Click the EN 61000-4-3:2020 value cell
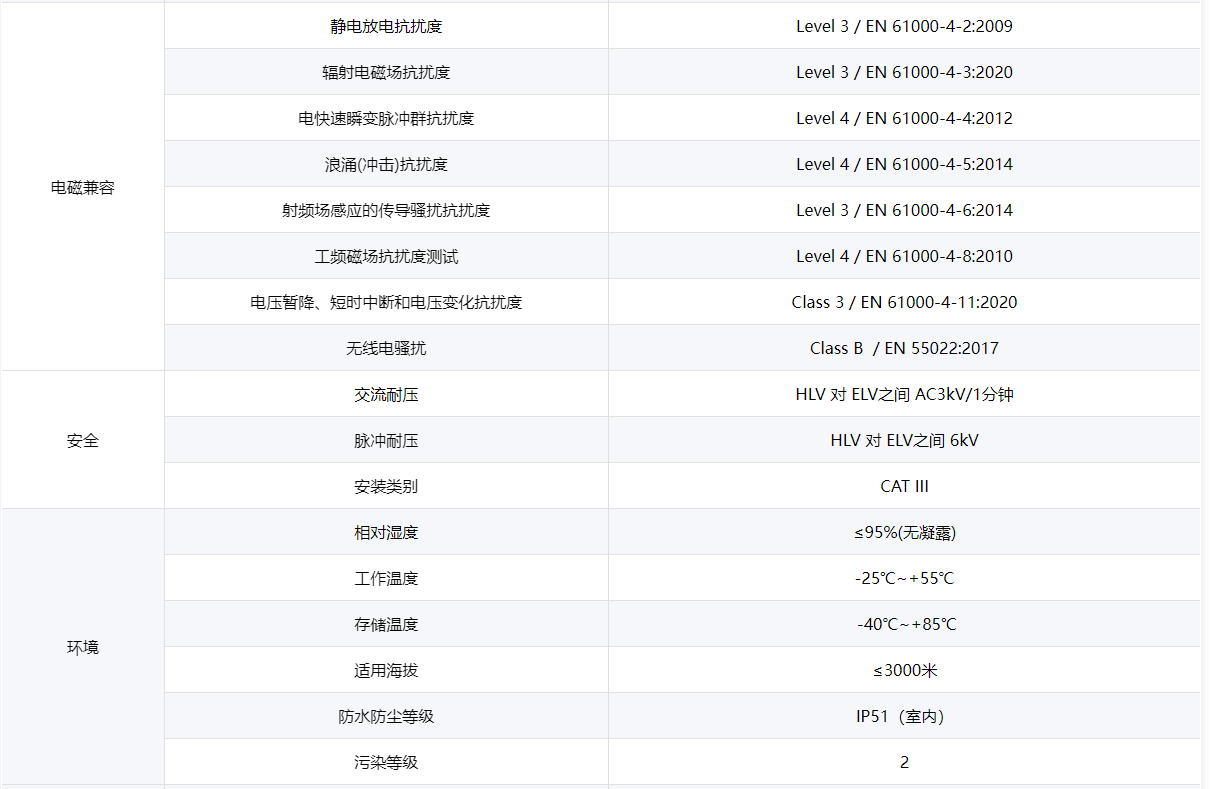This screenshot has width=1212, height=789. pos(904,73)
